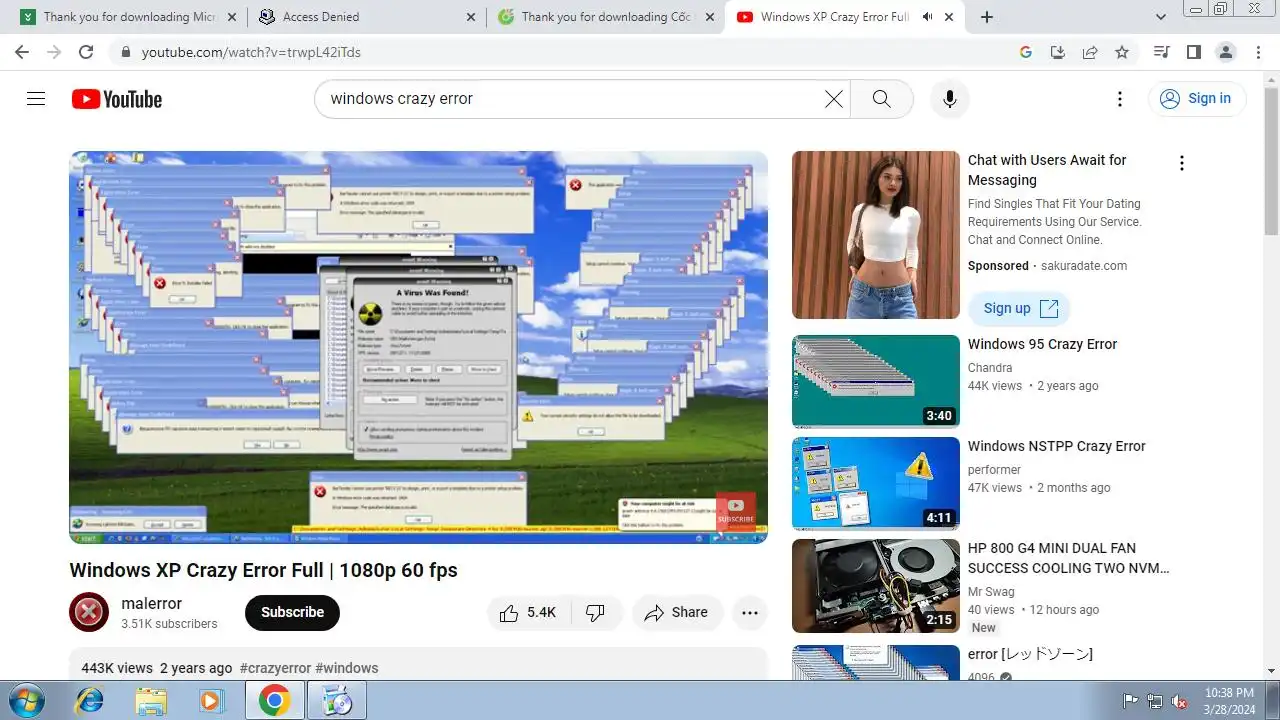1280x720 pixels.
Task: Share this page from address bar
Action: click(1090, 52)
